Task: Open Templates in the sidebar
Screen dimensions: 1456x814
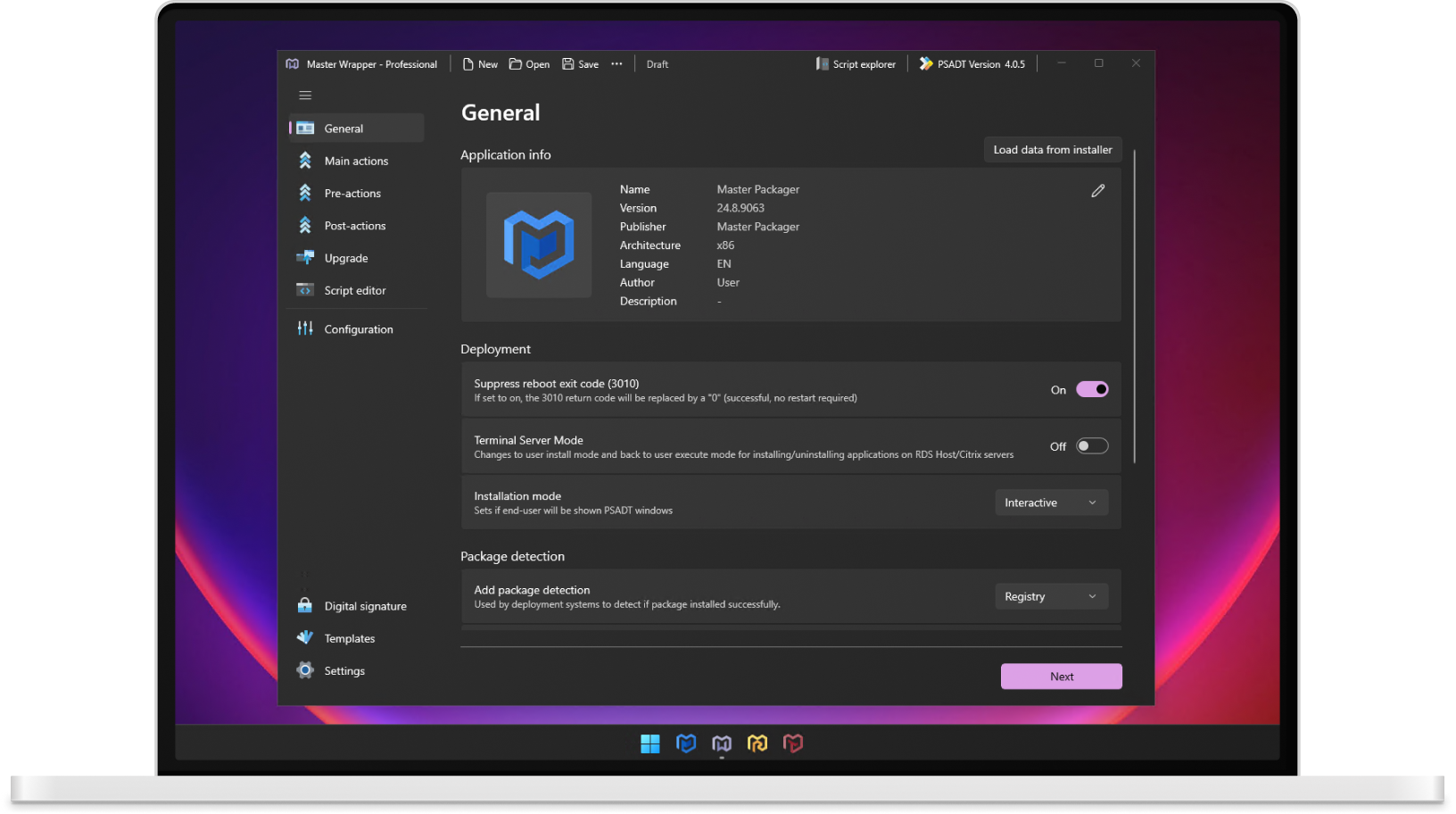Action: tap(349, 639)
